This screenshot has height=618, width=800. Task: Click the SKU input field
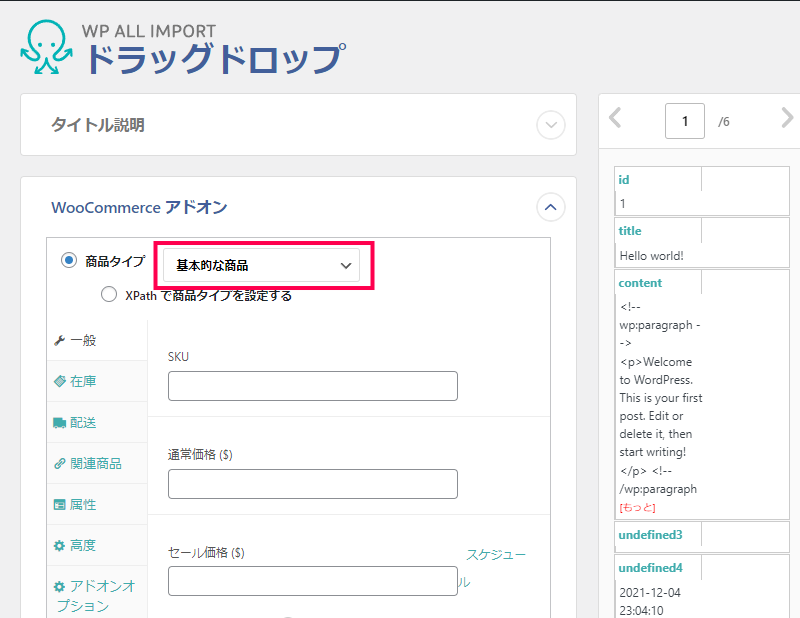(313, 386)
